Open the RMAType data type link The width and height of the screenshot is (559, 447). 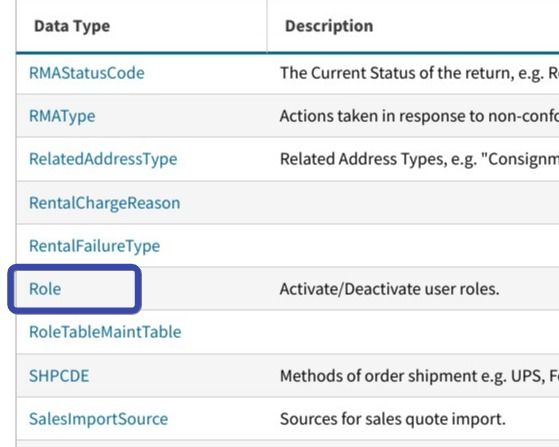pyautogui.click(x=62, y=116)
